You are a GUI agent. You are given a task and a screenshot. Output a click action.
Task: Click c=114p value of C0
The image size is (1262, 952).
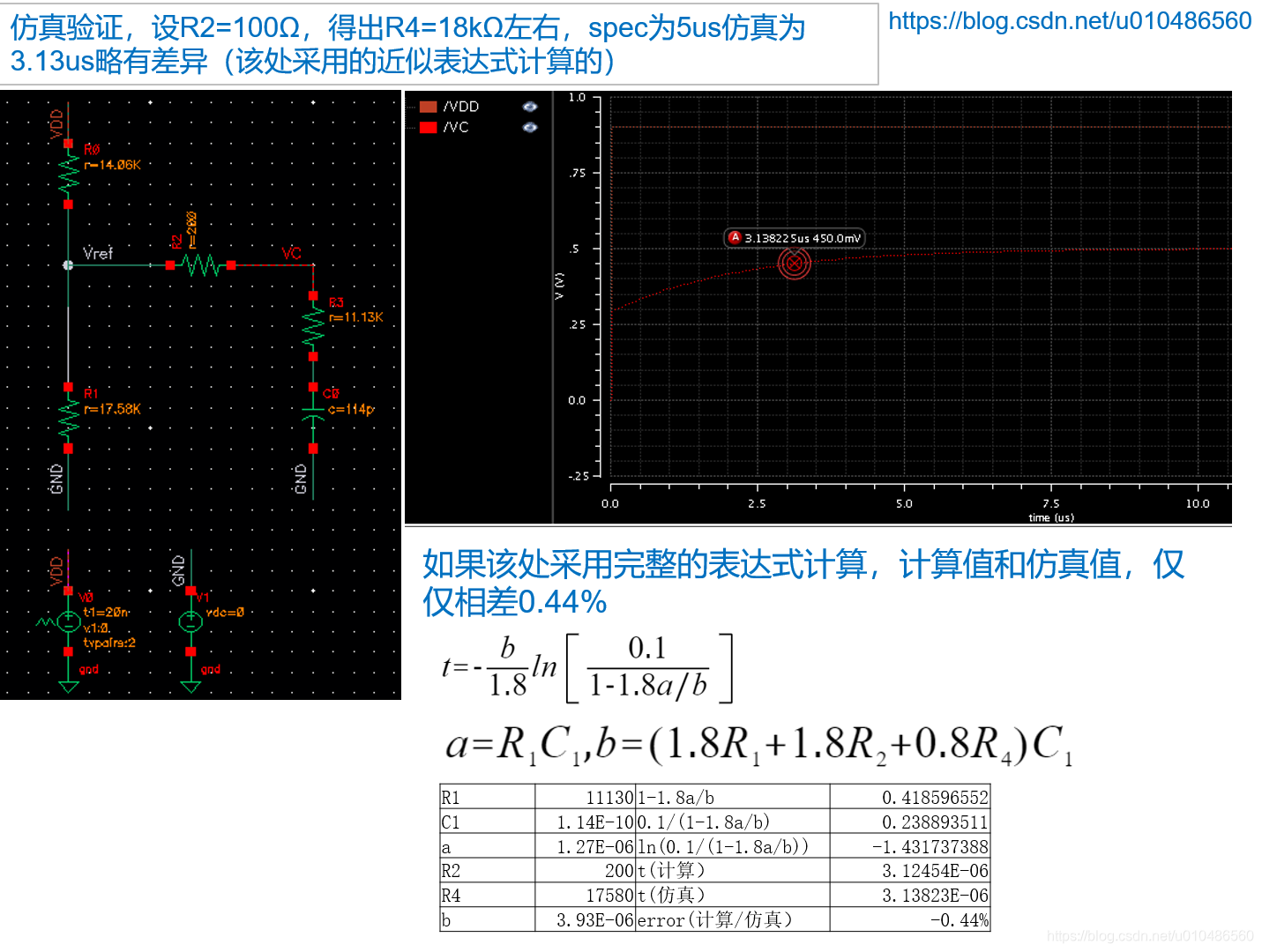coord(351,409)
